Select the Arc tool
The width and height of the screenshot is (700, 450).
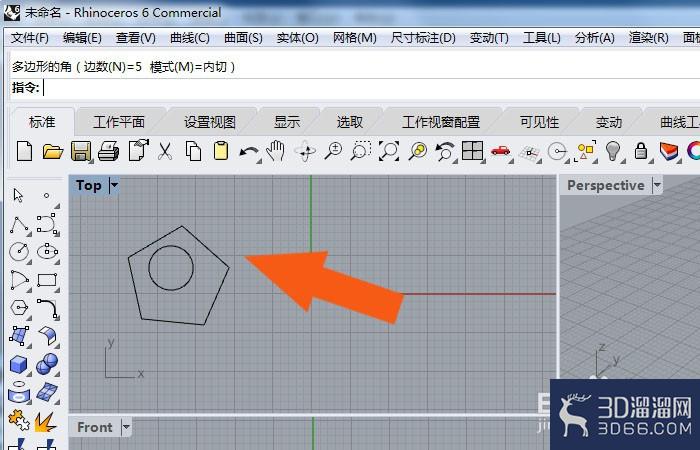click(x=19, y=280)
